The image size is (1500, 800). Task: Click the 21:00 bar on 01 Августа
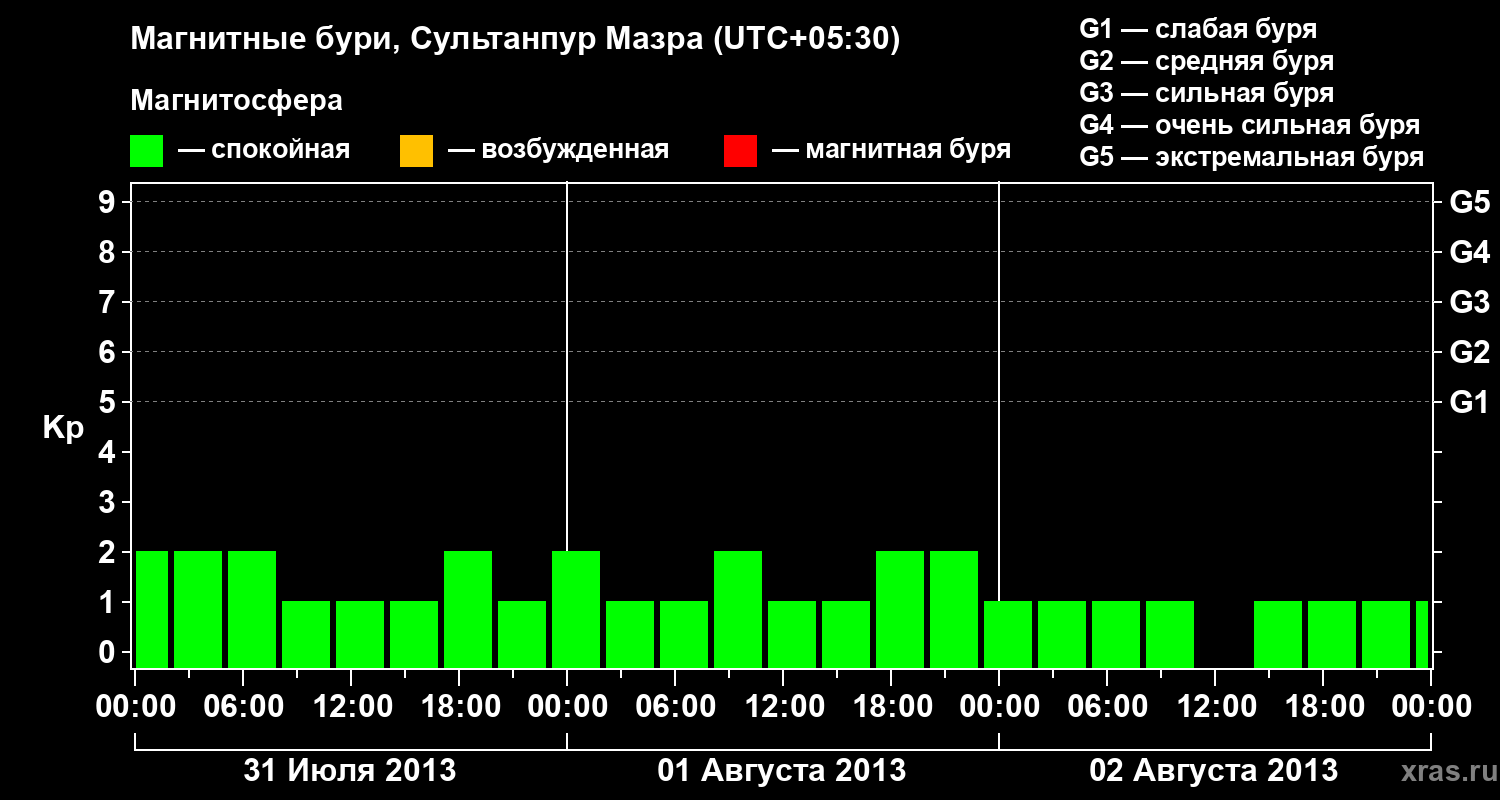(954, 609)
